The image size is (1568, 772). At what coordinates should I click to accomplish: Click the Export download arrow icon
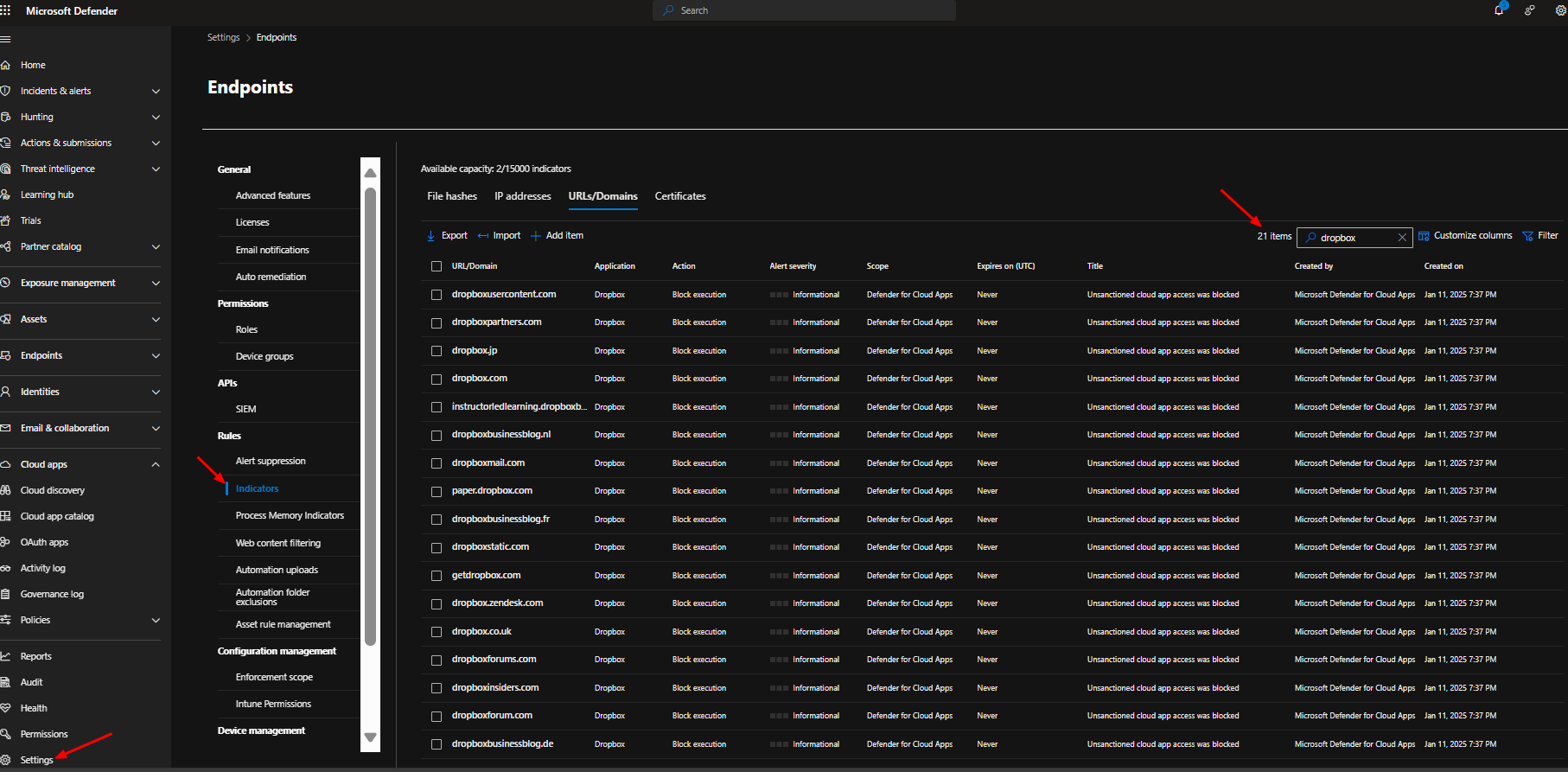(430, 236)
